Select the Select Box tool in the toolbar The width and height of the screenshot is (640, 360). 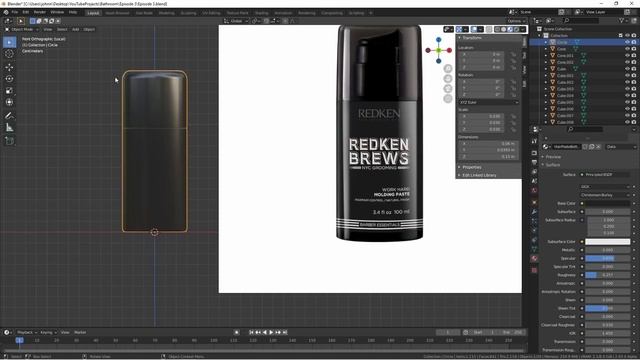tap(9, 42)
